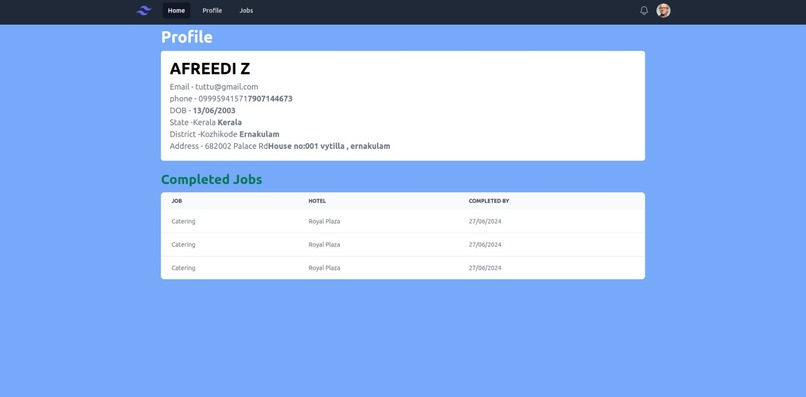Viewport: 806px width, 397px height.
Task: Click the DOB value 13/06/2003
Action: [x=214, y=111]
